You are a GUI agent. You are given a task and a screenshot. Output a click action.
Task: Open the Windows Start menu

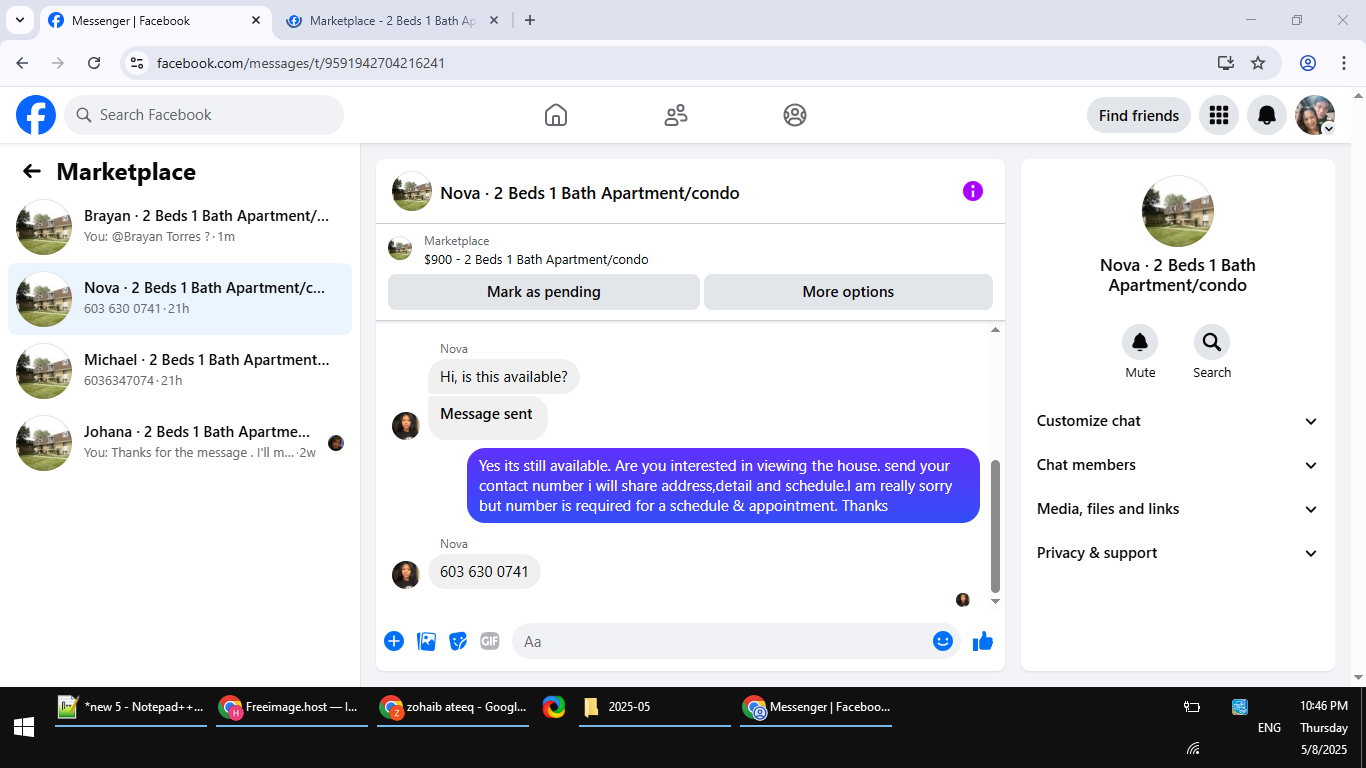click(x=24, y=728)
